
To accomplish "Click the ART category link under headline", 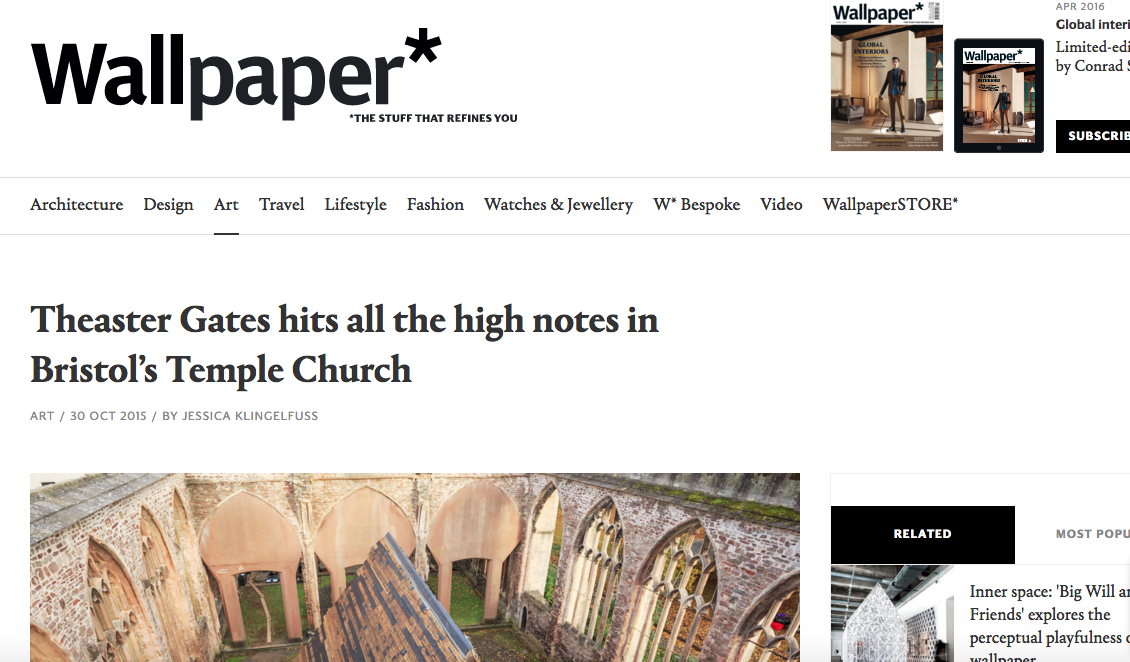I will point(42,416).
